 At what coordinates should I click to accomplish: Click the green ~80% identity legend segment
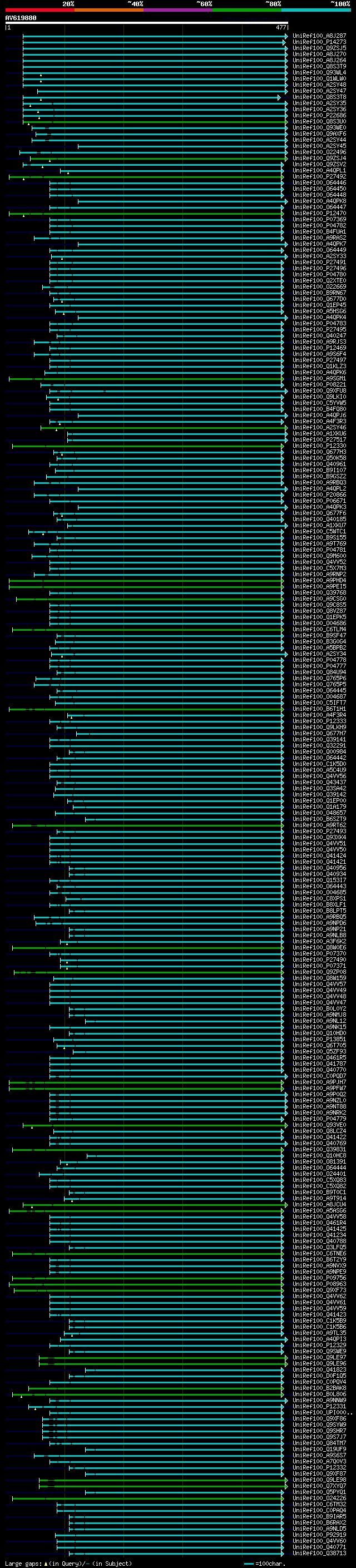tap(247, 11)
